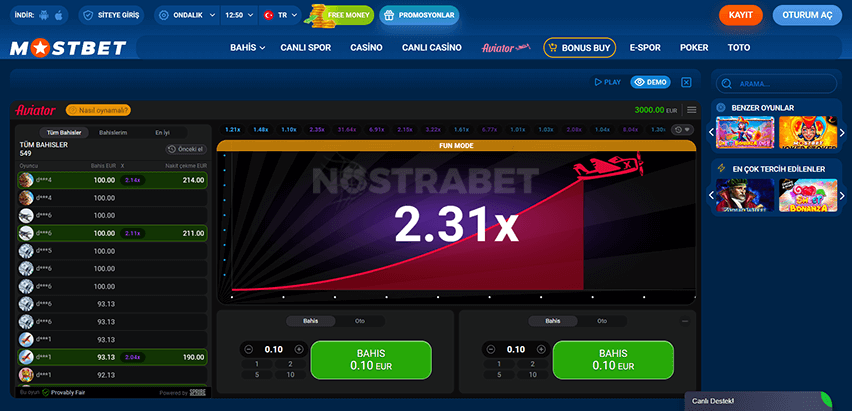Click the FREE MONEY button
This screenshot has height=411, width=852.
(342, 15)
